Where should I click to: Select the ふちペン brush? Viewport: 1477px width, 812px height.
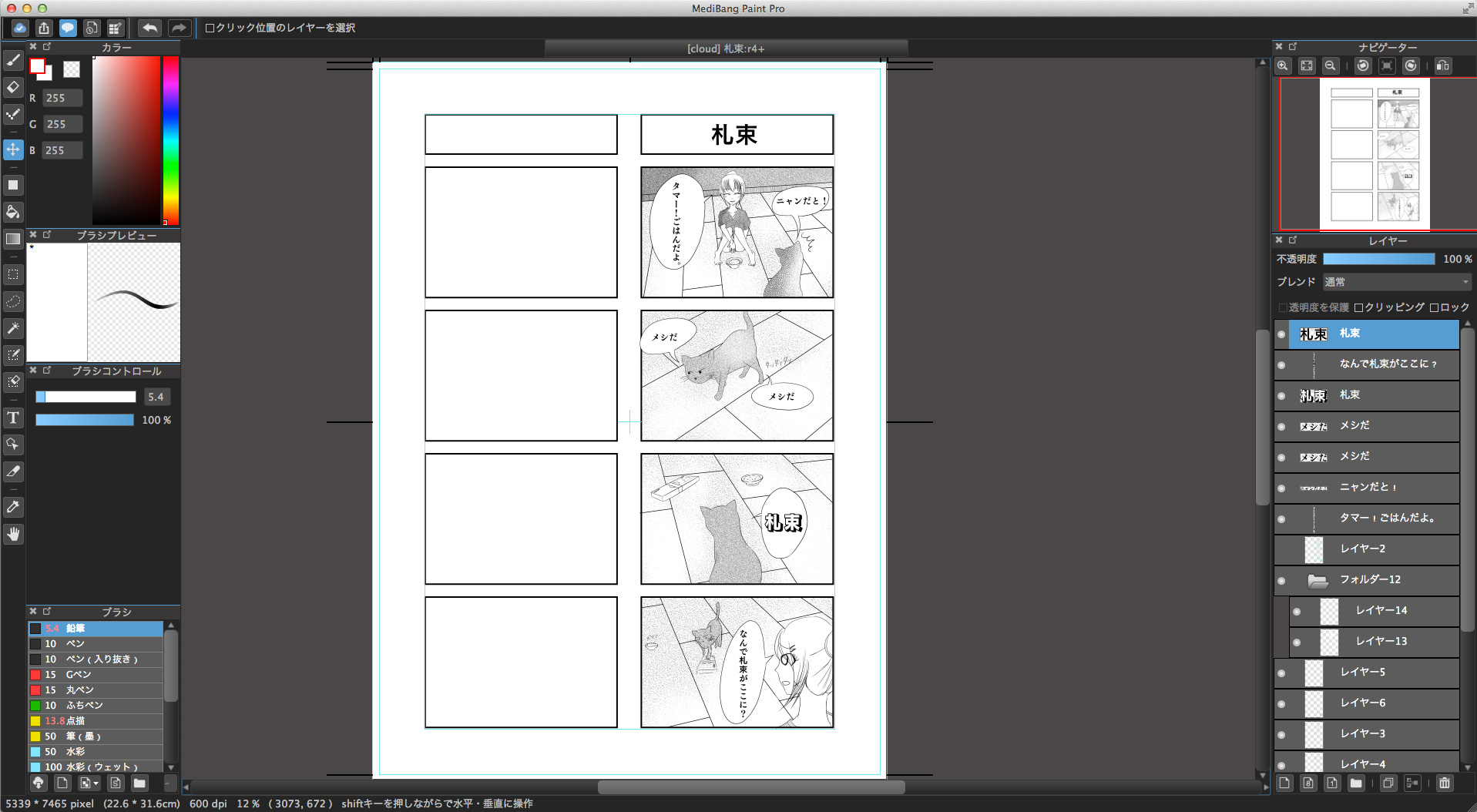coord(96,706)
